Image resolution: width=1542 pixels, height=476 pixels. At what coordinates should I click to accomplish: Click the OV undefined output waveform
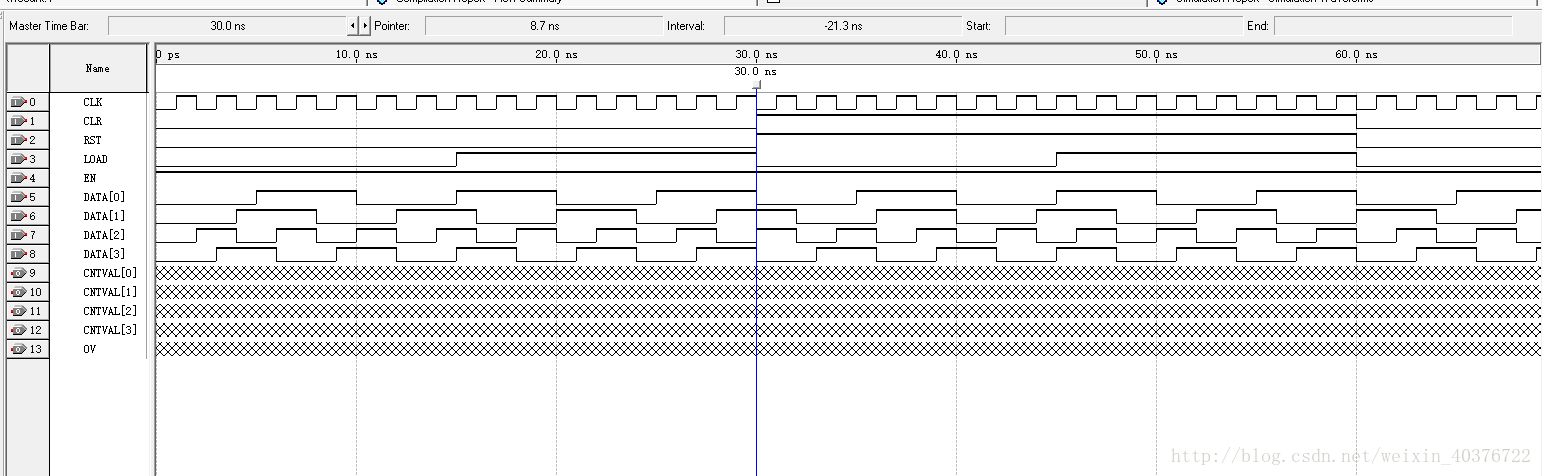tap(848, 349)
